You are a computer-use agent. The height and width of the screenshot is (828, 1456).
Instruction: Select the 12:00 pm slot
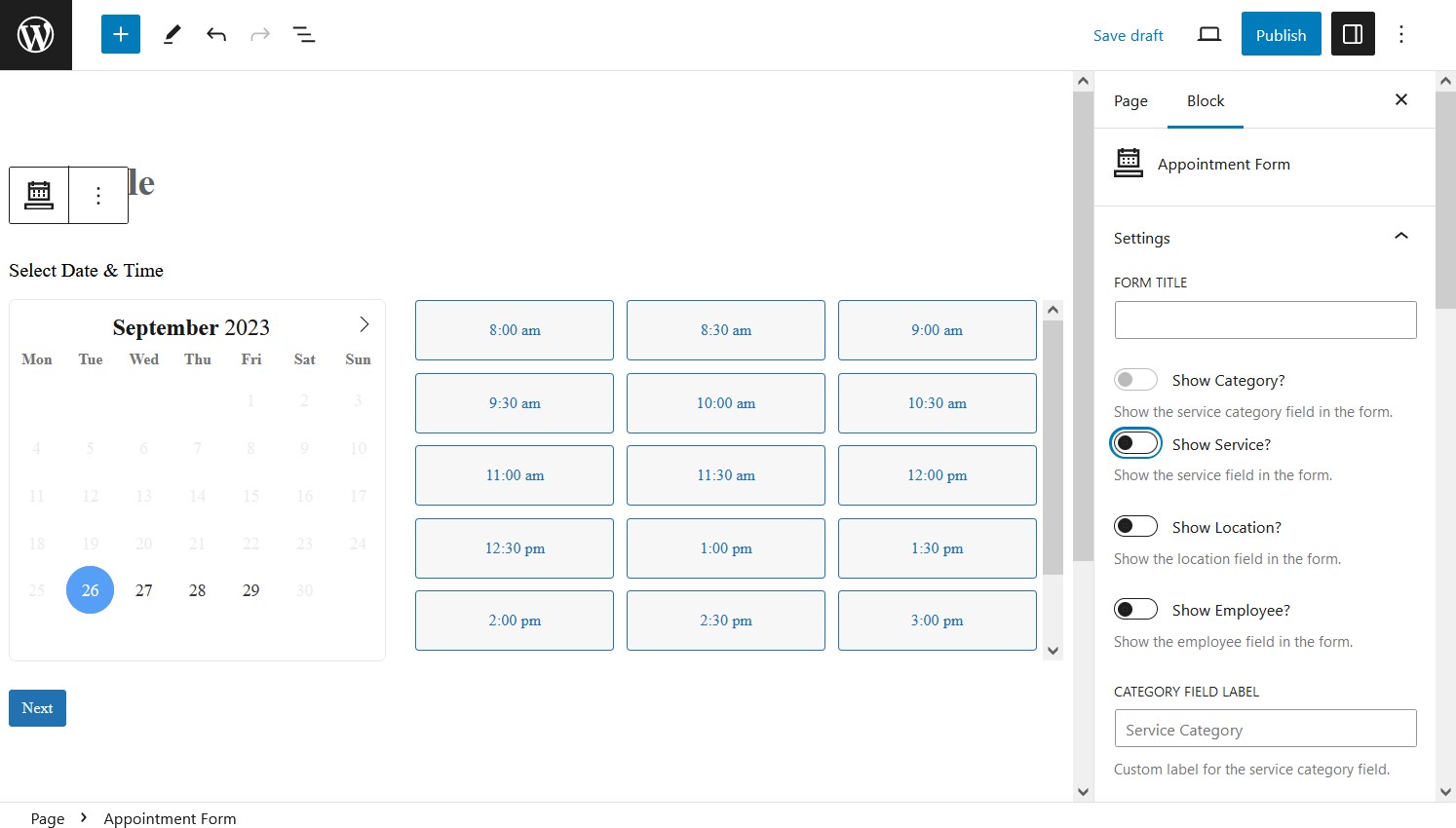point(938,475)
